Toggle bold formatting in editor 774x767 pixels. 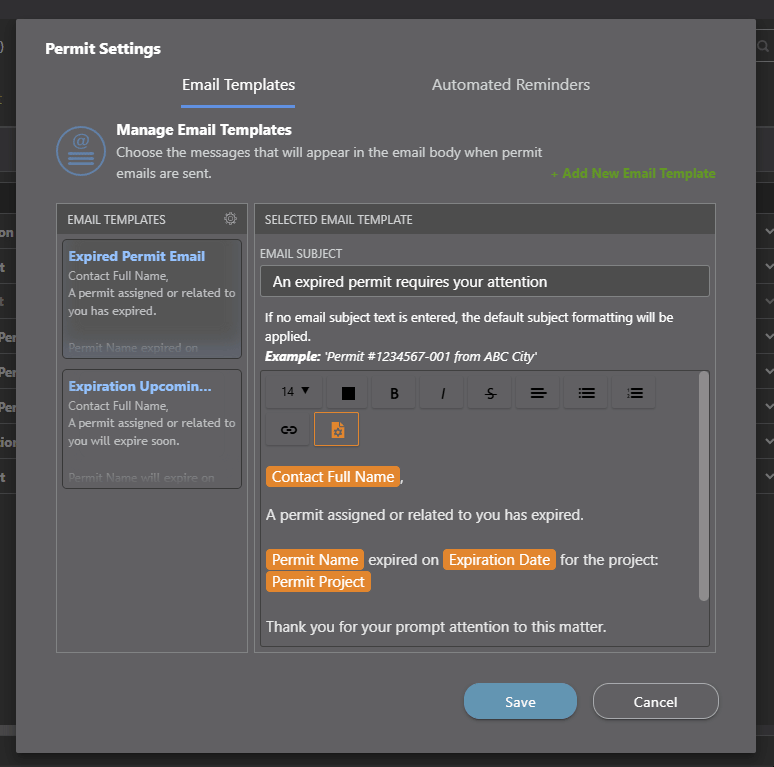click(x=393, y=393)
